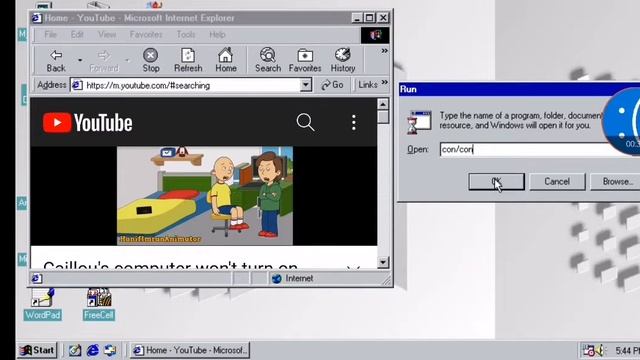Open the File menu

tap(51, 35)
